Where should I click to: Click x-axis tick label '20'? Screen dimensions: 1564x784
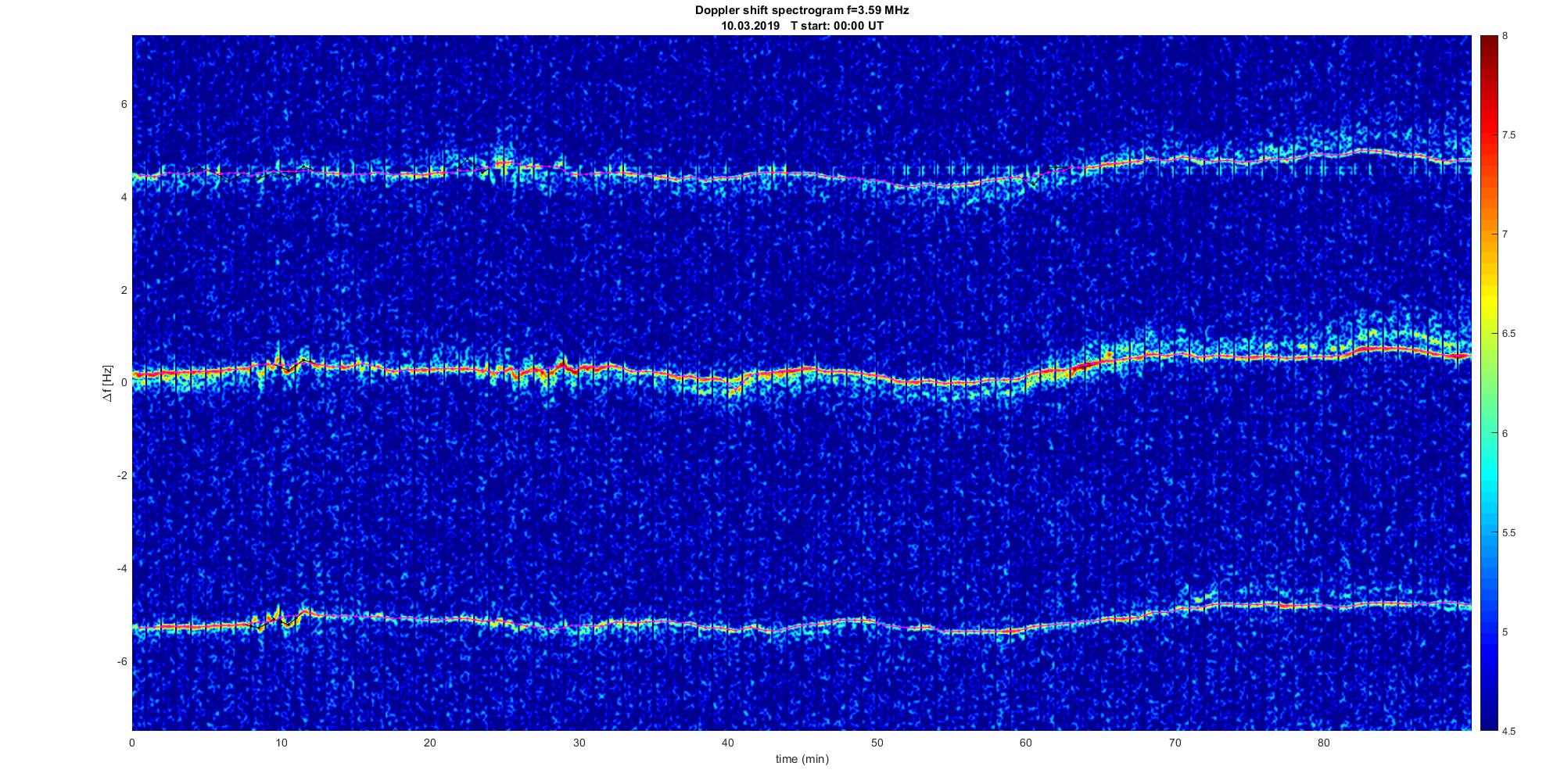(x=430, y=742)
